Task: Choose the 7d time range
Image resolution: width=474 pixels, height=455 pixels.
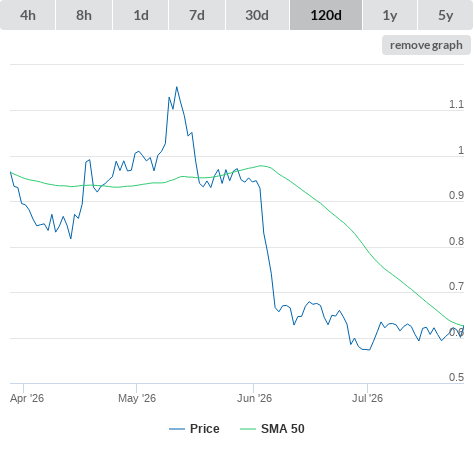Action: (197, 15)
